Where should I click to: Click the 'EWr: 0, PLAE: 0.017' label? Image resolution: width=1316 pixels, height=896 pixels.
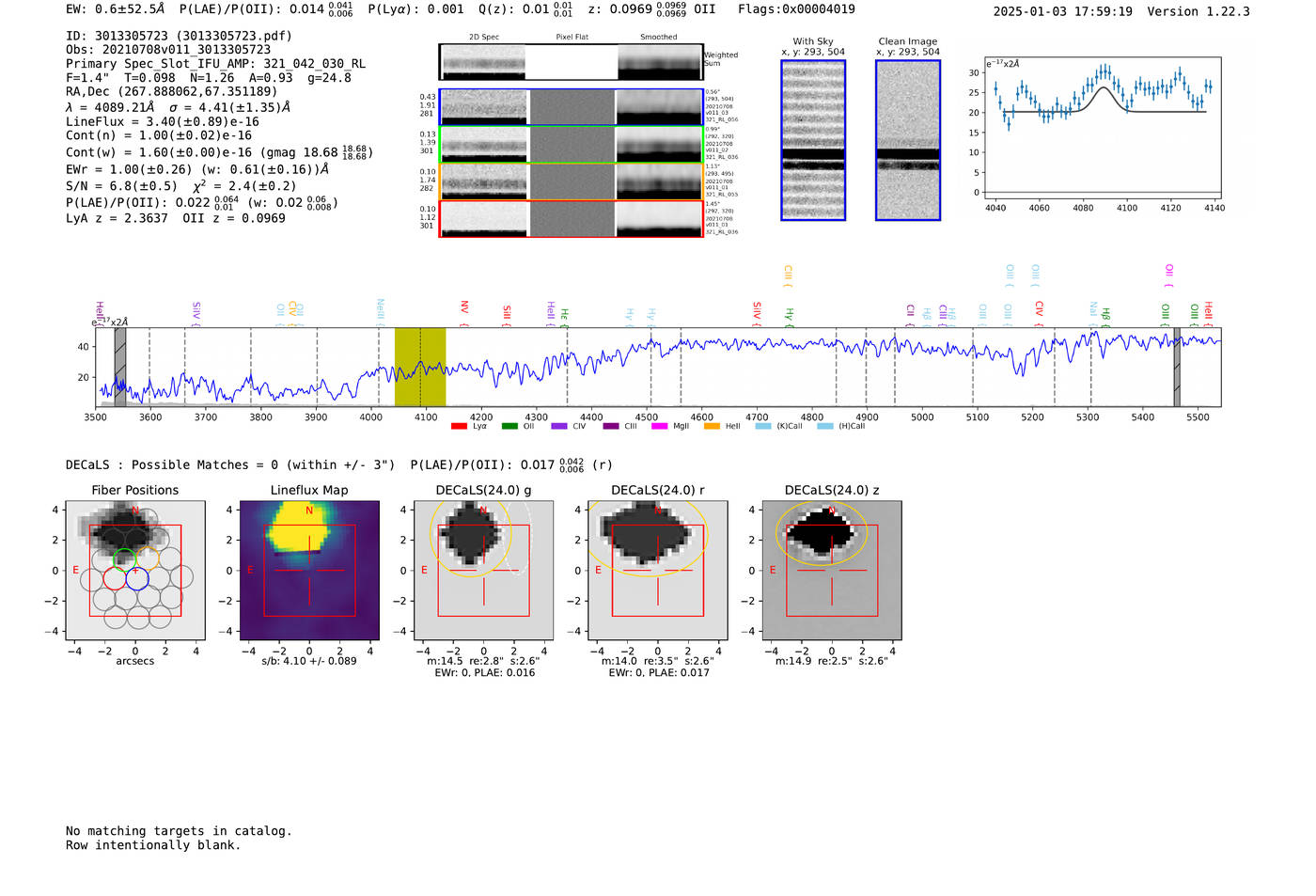(658, 673)
